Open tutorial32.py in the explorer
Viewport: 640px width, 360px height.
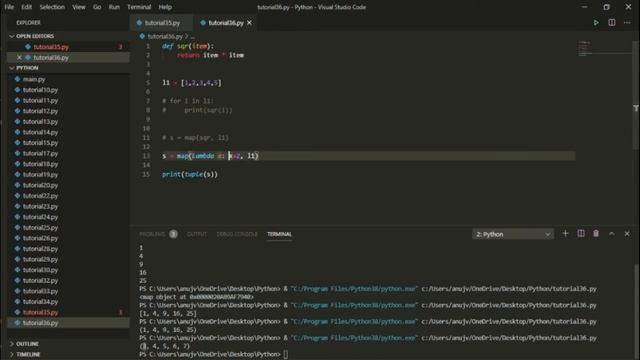[x=69, y=281]
